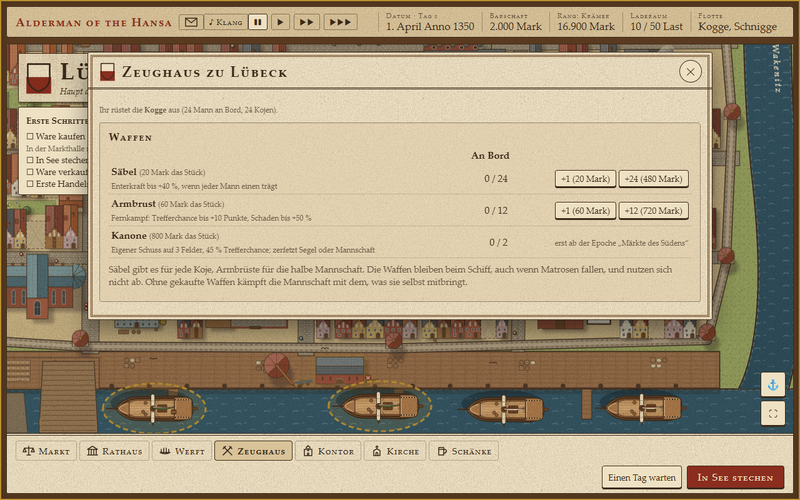The image size is (800, 500).
Task: Click the Märkte des Südens epoch note
Action: [621, 243]
